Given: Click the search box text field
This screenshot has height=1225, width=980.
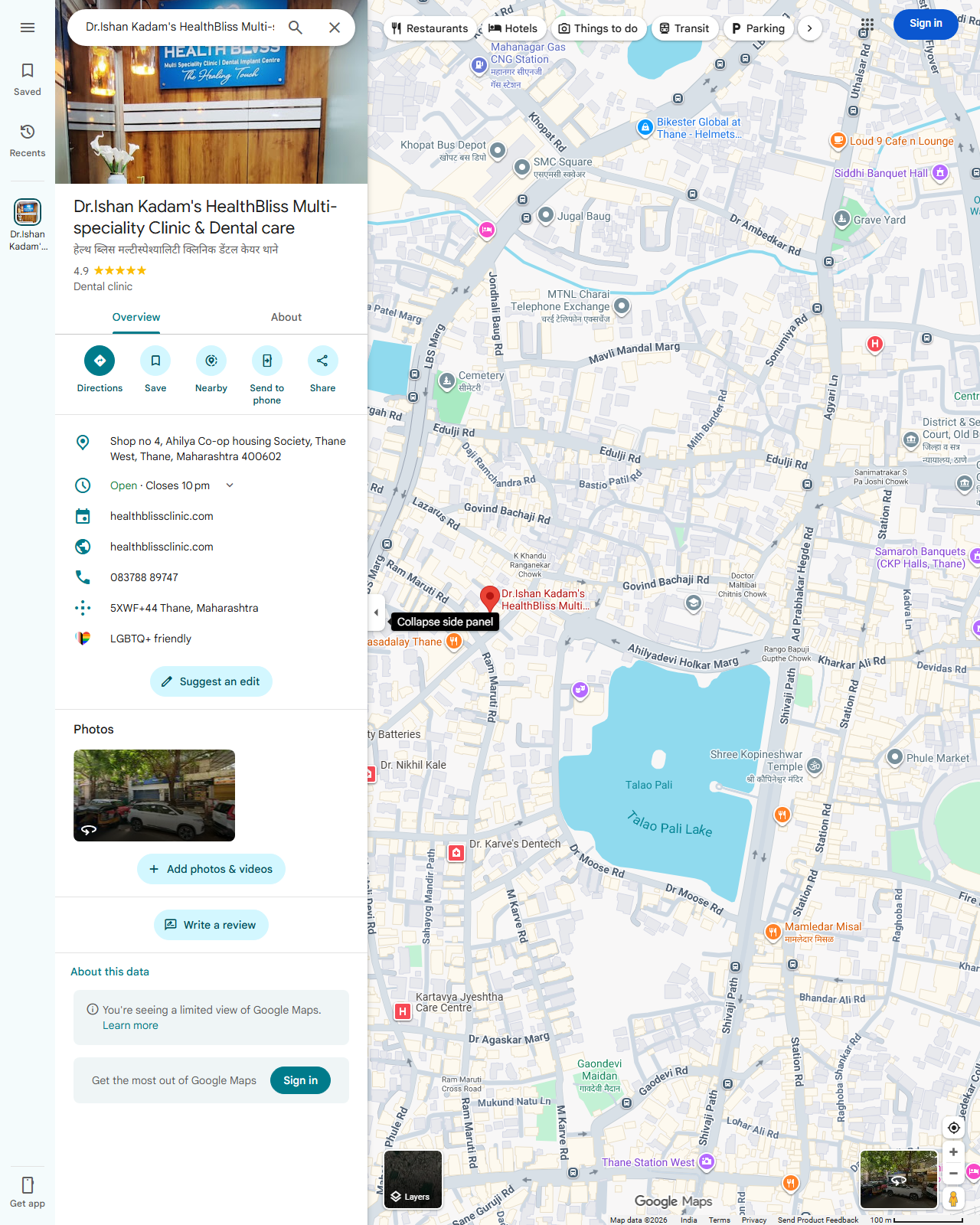Looking at the screenshot, I should pyautogui.click(x=180, y=27).
